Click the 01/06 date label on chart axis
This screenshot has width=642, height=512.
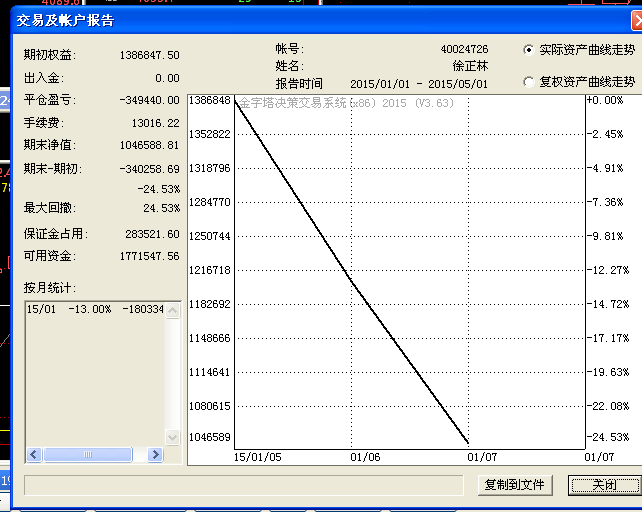tap(366, 456)
